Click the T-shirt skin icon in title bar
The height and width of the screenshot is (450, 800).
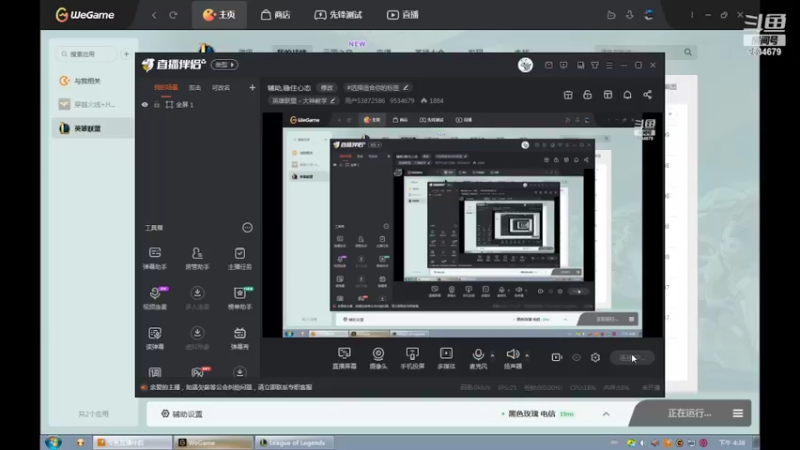(x=595, y=65)
